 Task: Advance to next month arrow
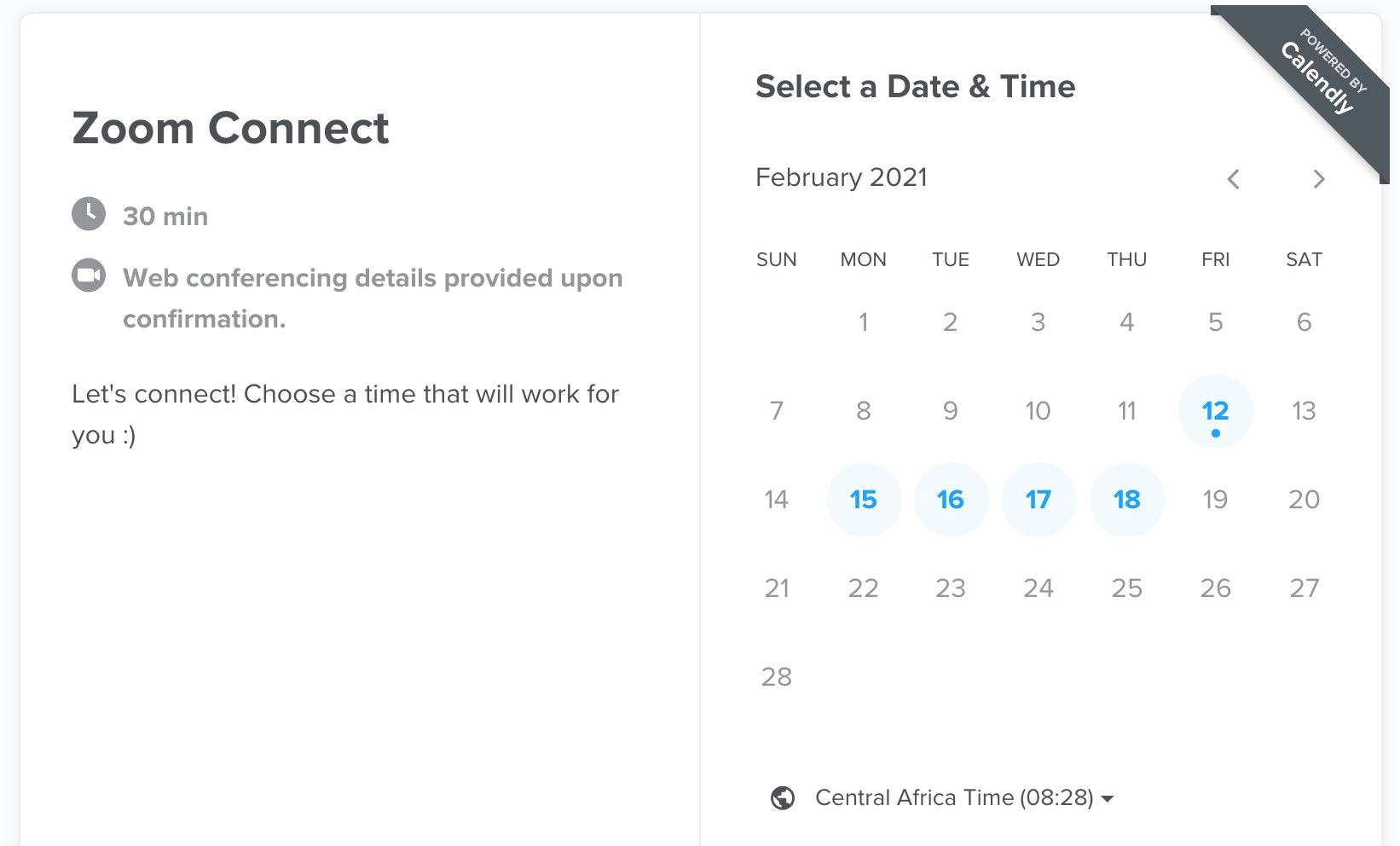[1319, 179]
